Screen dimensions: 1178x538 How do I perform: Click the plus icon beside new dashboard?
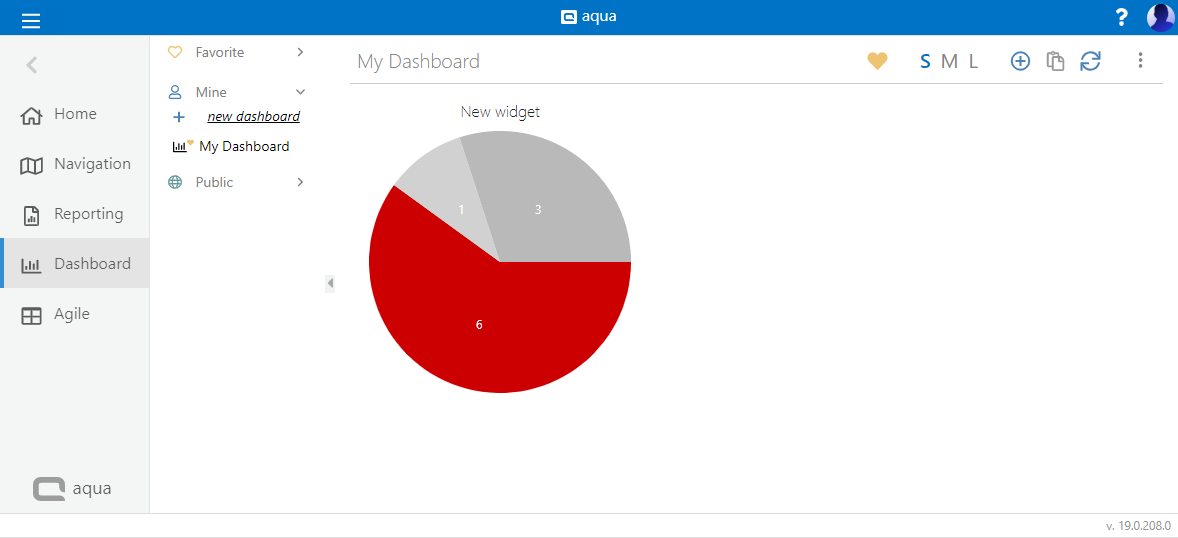pyautogui.click(x=179, y=117)
